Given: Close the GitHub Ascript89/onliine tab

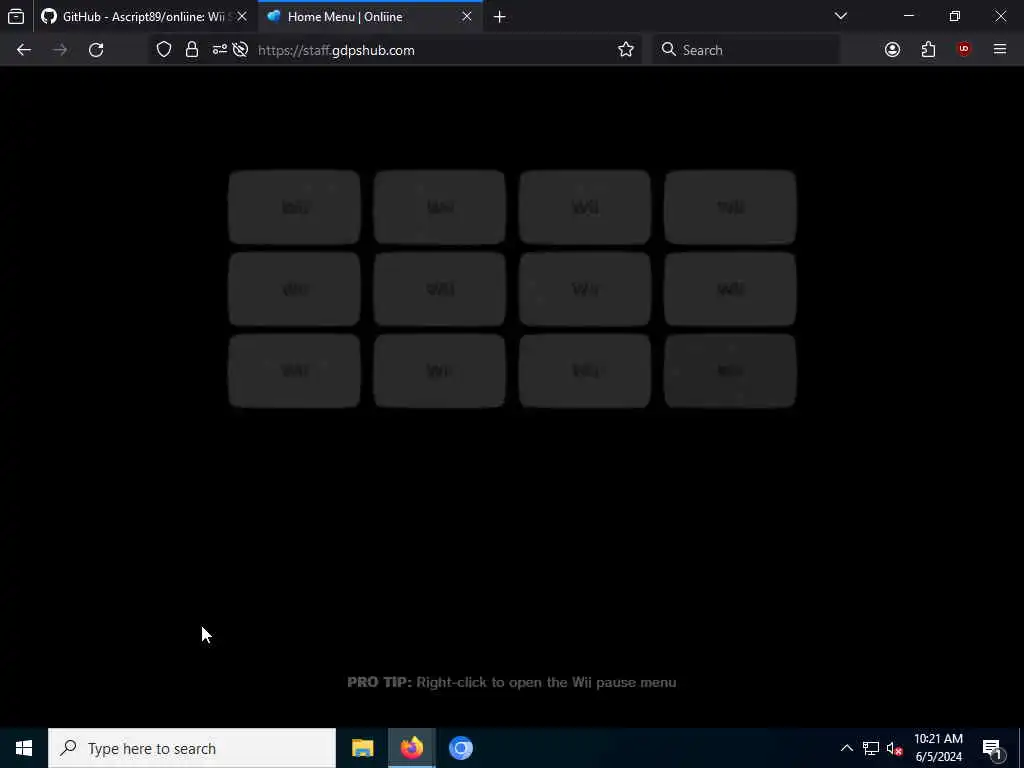Looking at the screenshot, I should tap(242, 16).
